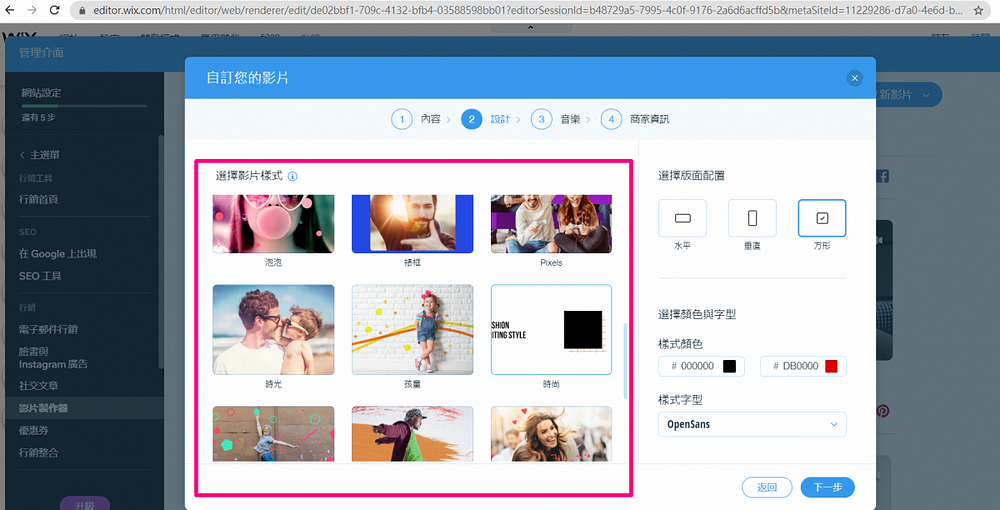This screenshot has height=510, width=1000.
Task: Go to step 4 商家資訊
Action: pyautogui.click(x=635, y=119)
